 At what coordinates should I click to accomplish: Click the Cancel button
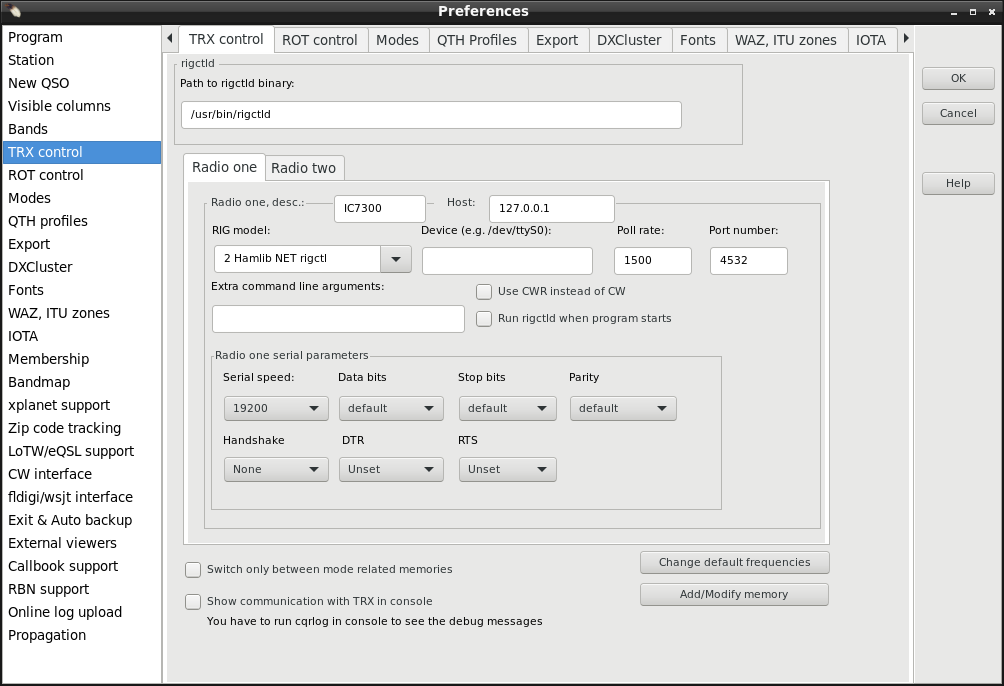[x=959, y=113]
